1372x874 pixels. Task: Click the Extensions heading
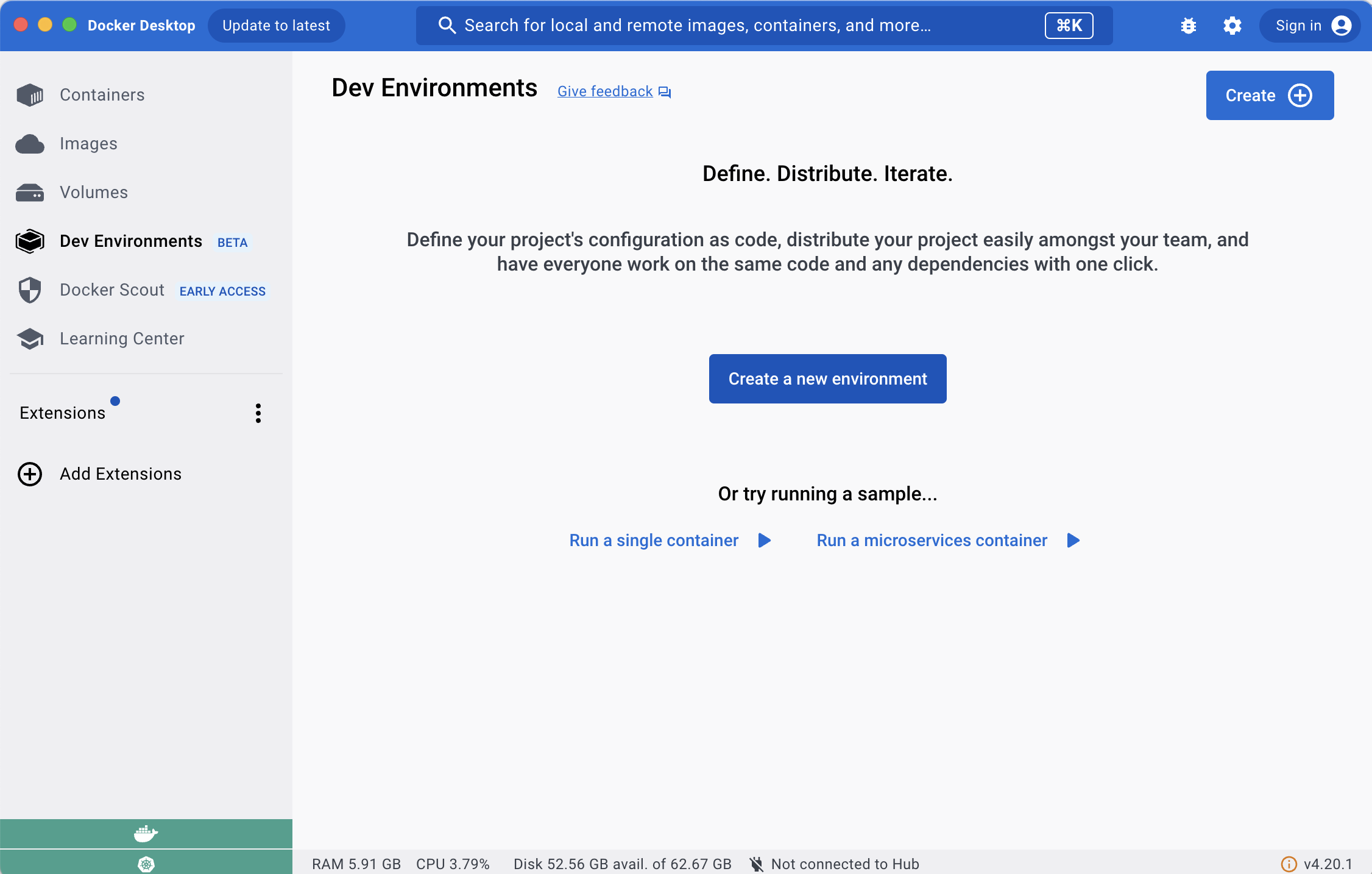pos(63,413)
